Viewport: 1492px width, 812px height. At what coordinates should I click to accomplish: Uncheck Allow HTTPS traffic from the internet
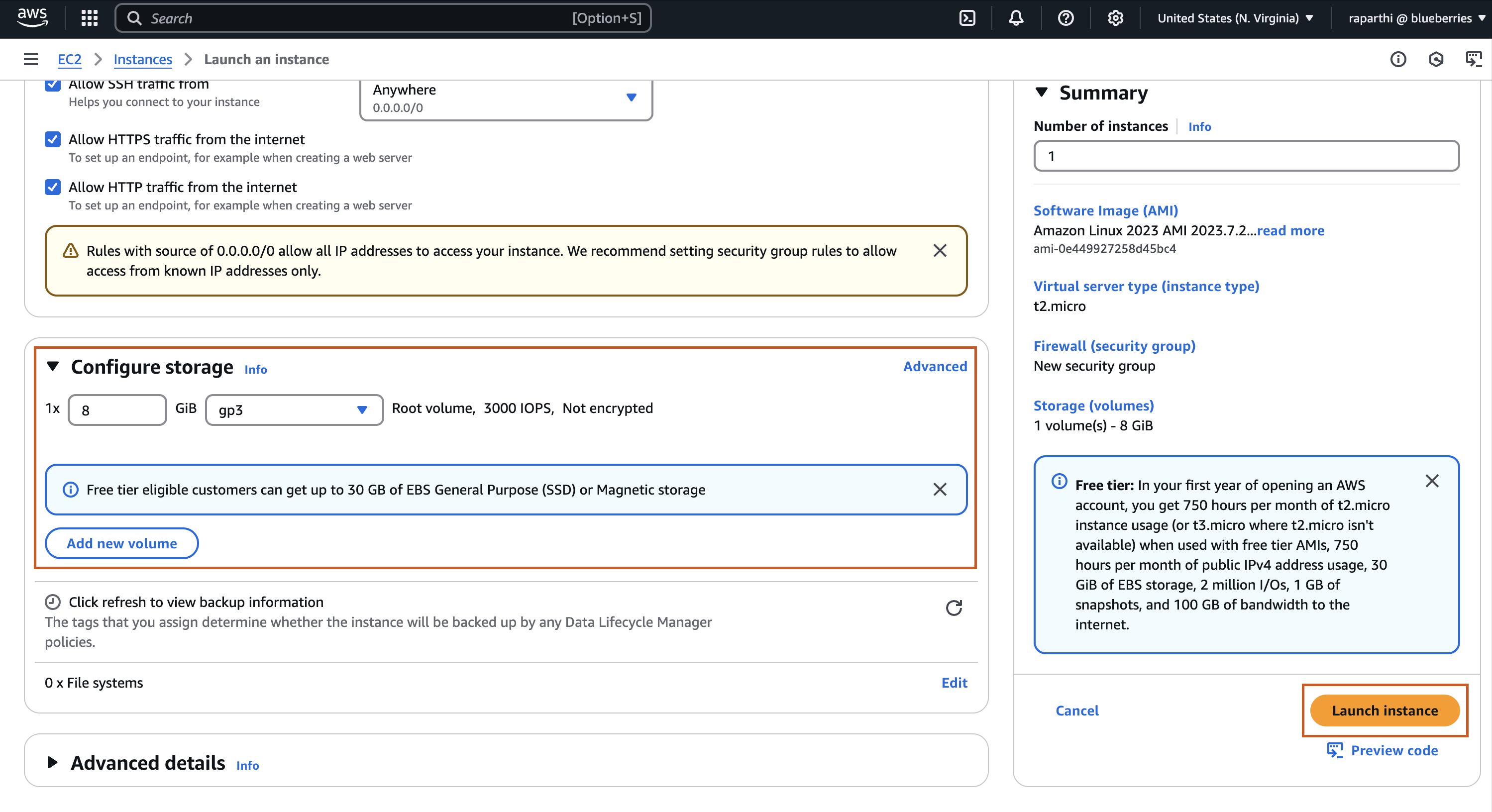coord(53,140)
